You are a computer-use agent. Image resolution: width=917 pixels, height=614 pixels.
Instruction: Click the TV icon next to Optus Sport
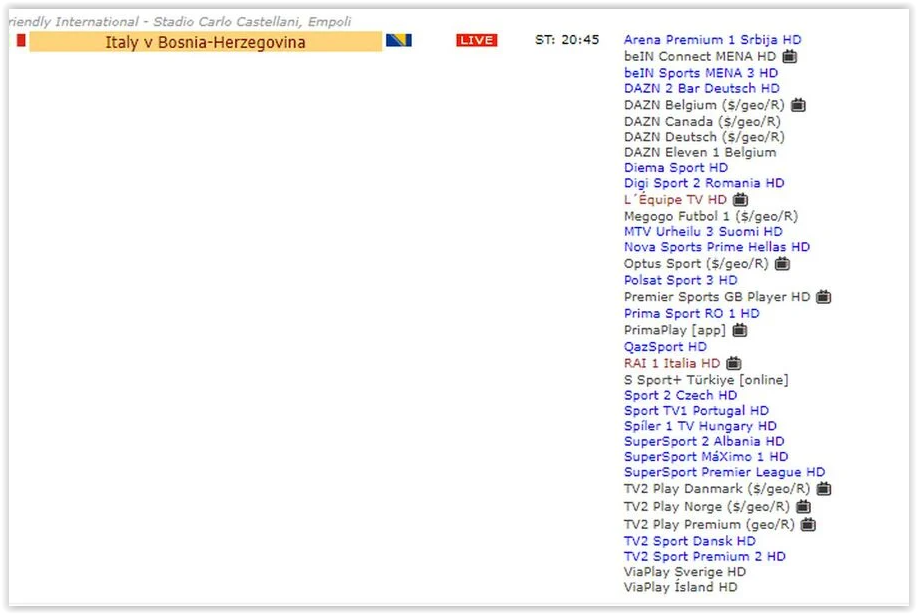point(782,264)
